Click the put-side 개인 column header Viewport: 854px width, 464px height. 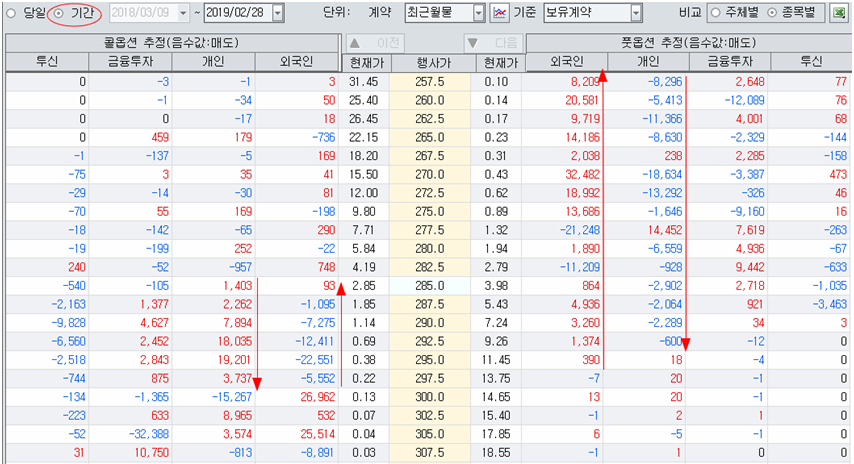coord(648,62)
